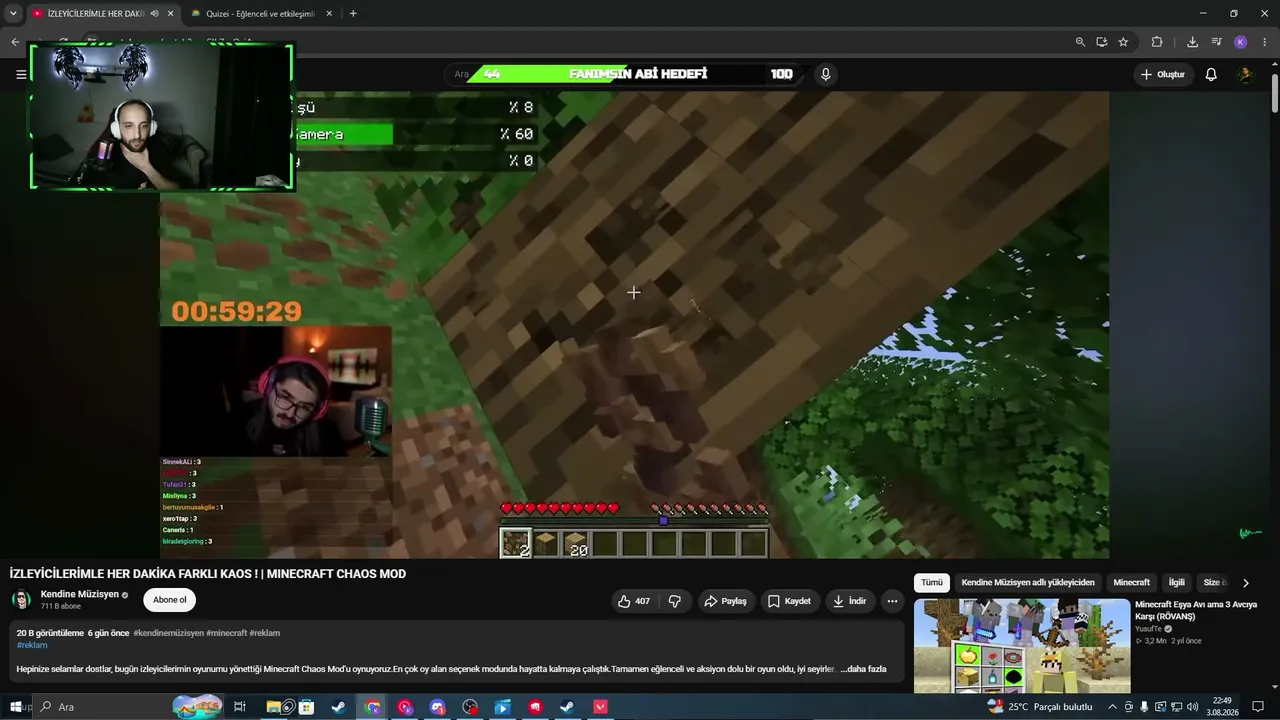The image size is (1280, 720).
Task: Switch to the Quizei browser tab
Action: (x=260, y=14)
